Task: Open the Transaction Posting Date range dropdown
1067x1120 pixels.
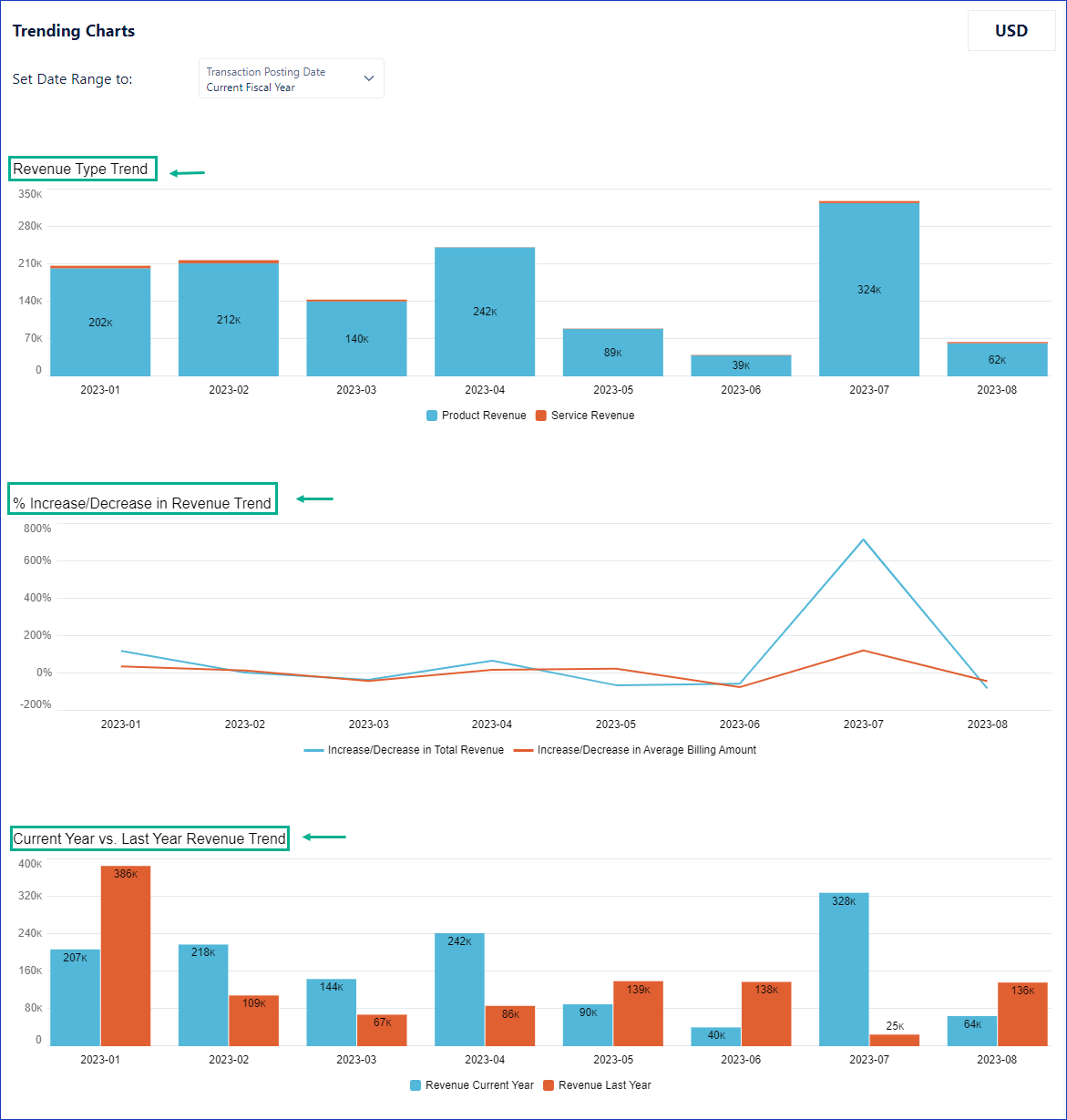Action: (291, 78)
